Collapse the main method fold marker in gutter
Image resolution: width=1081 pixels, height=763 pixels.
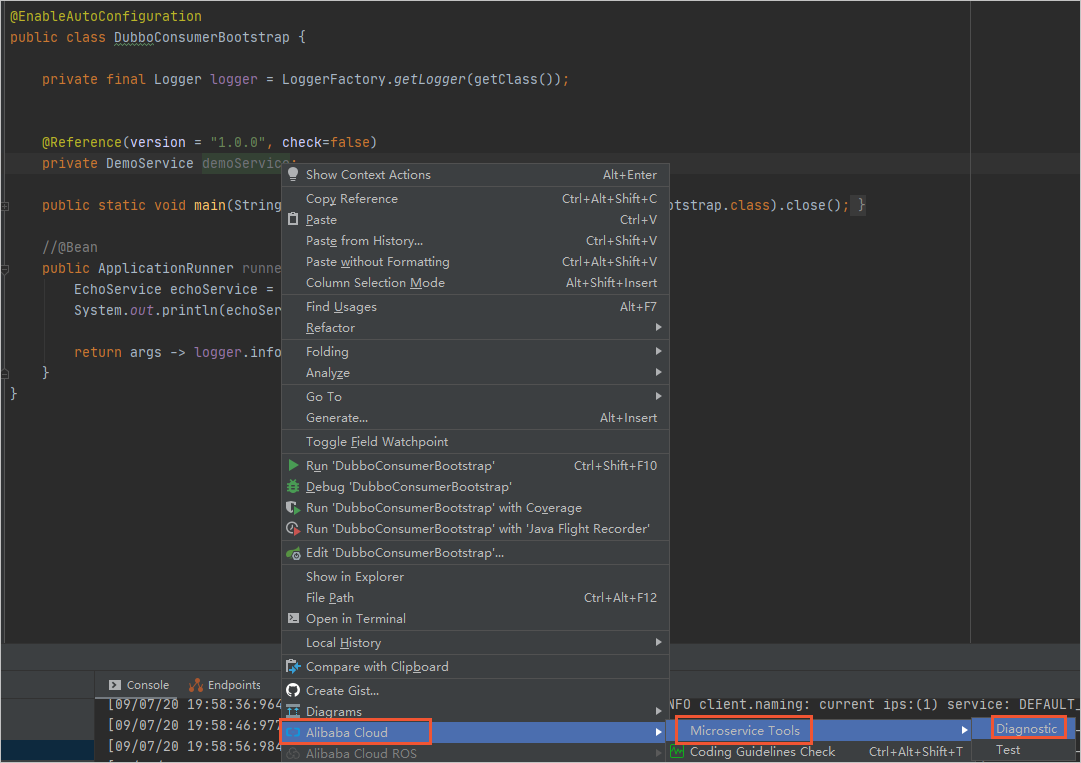tap(5, 206)
